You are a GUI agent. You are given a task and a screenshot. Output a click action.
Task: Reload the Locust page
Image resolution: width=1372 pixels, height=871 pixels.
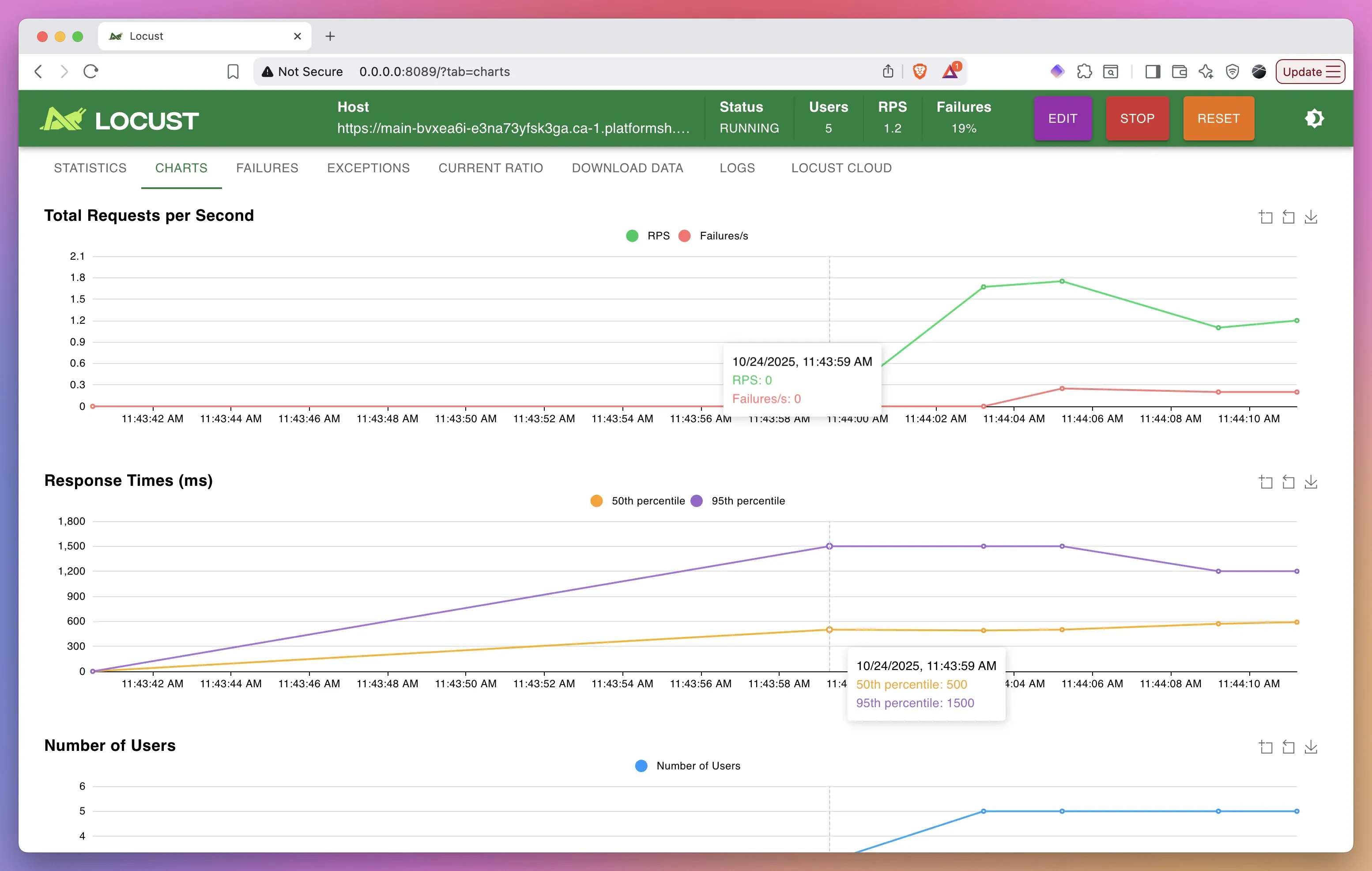pos(91,71)
